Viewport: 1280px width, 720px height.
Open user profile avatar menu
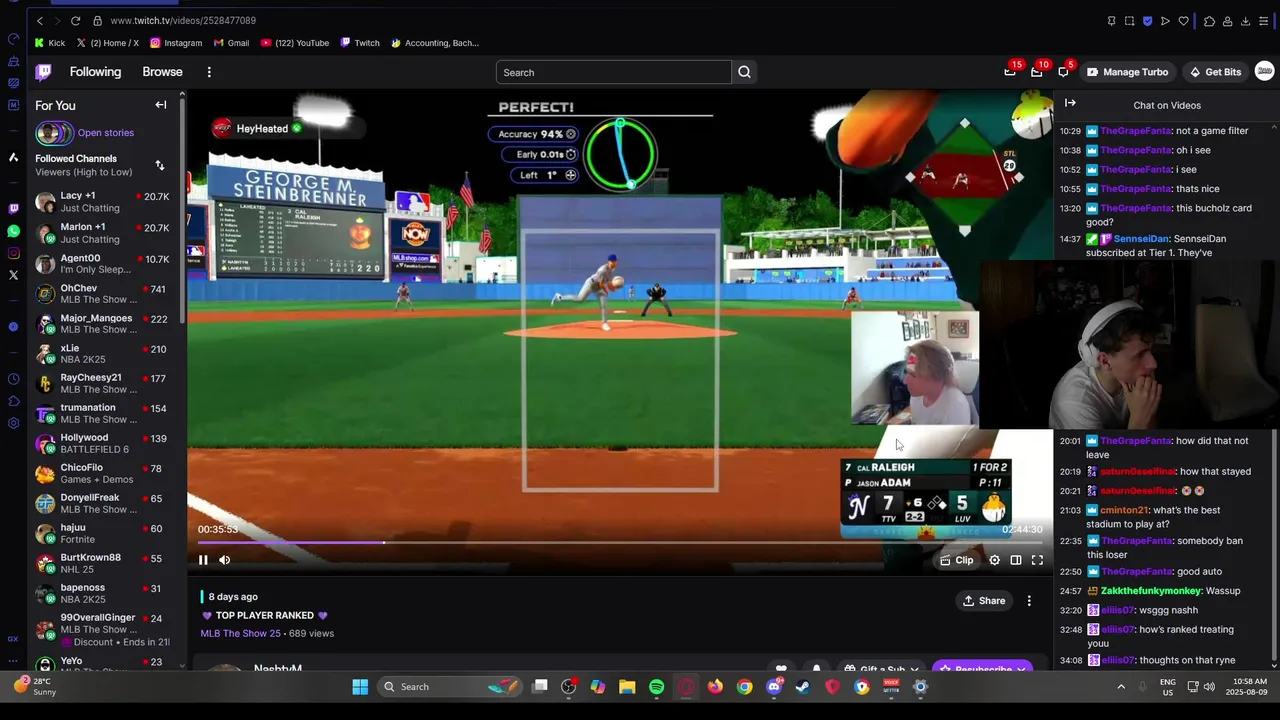(1264, 71)
